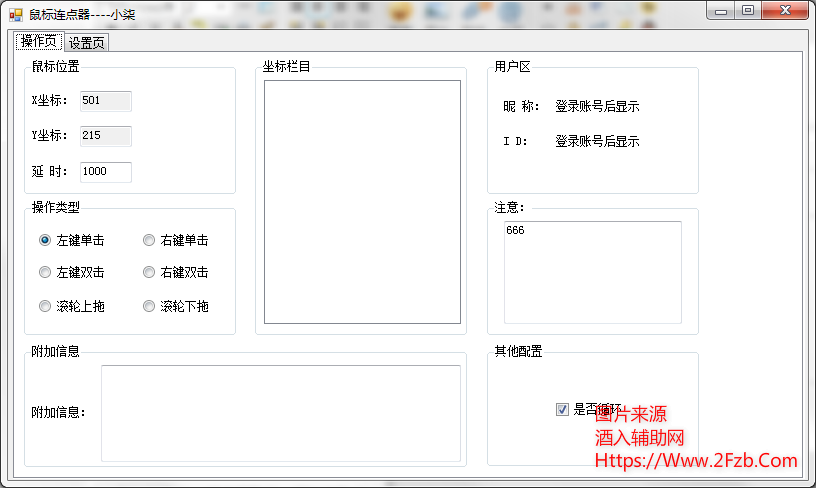Click inside the 坐标栏目 list box
Screen dimensions: 816x488
362,202
